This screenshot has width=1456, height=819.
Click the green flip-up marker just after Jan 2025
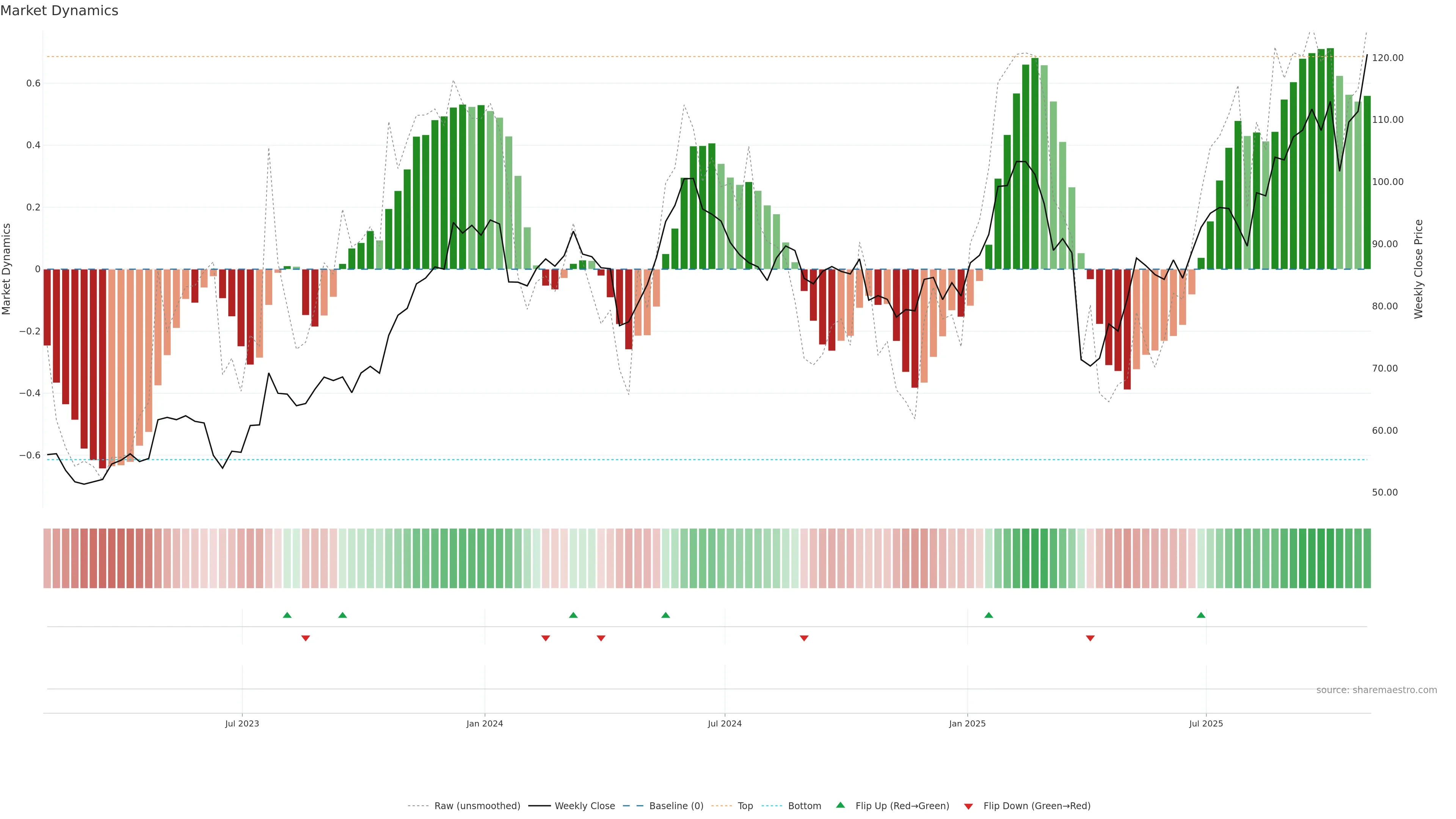(x=988, y=615)
